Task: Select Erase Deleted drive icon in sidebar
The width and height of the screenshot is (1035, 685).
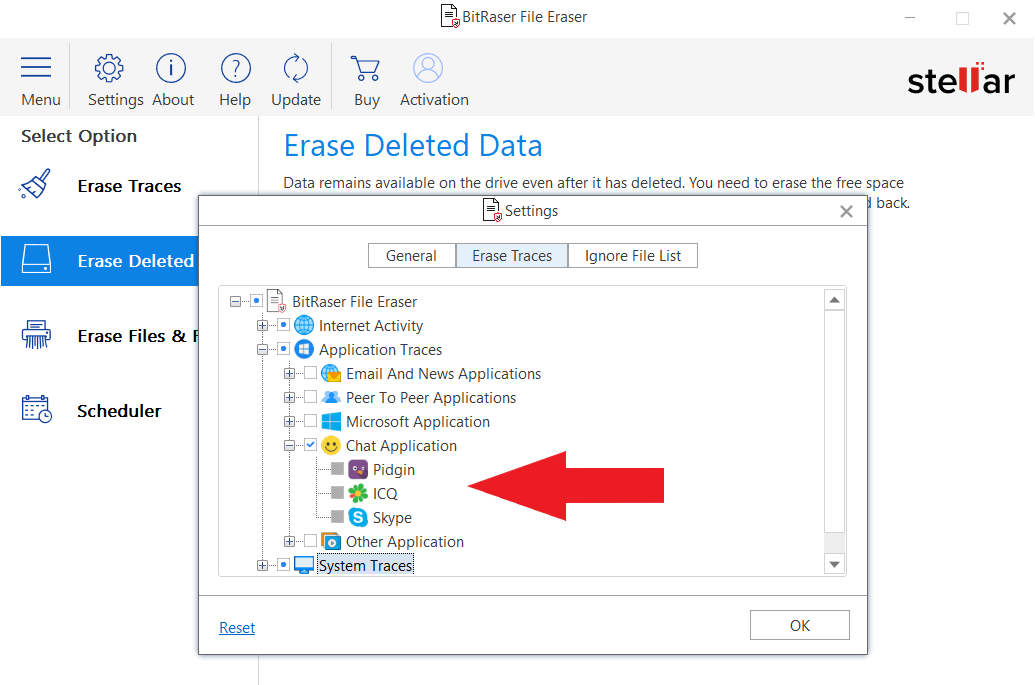Action: tap(36, 259)
